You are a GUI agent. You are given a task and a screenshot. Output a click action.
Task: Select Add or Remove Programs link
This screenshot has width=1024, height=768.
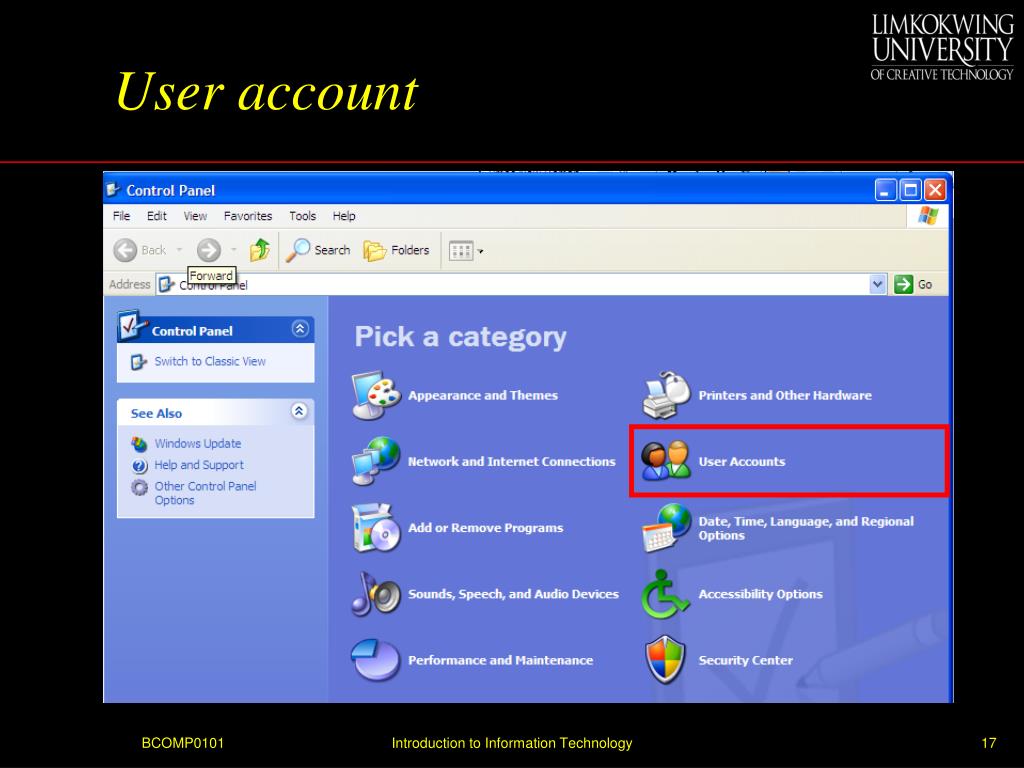click(486, 528)
